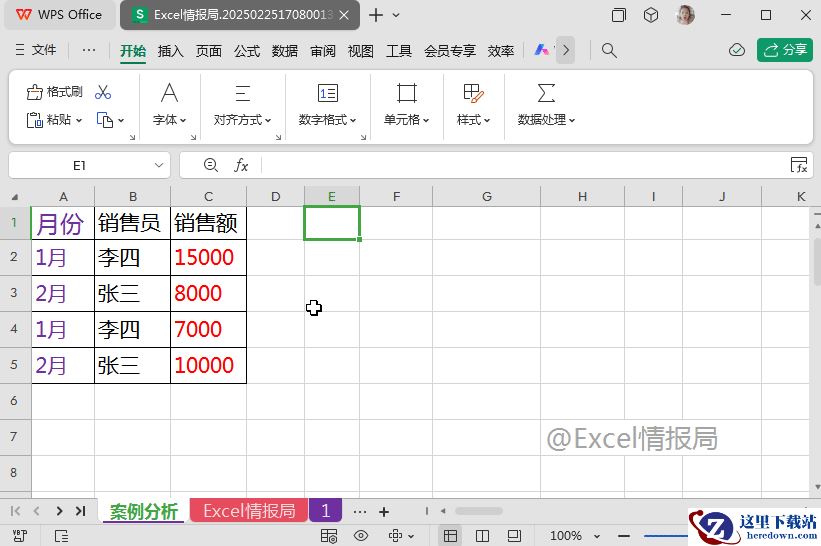821x546 pixels.
Task: Open the Cells (单元格) icon
Action: [x=406, y=93]
